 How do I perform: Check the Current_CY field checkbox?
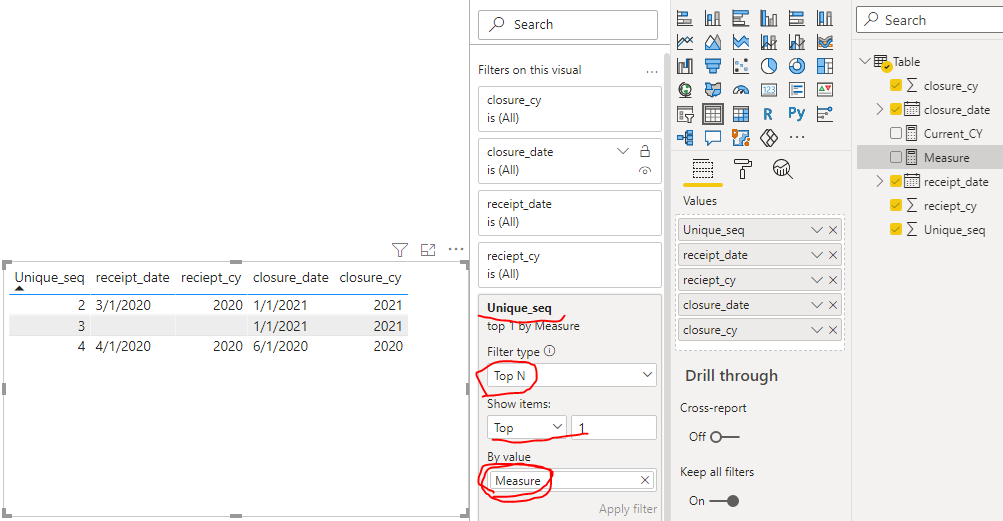(896, 133)
